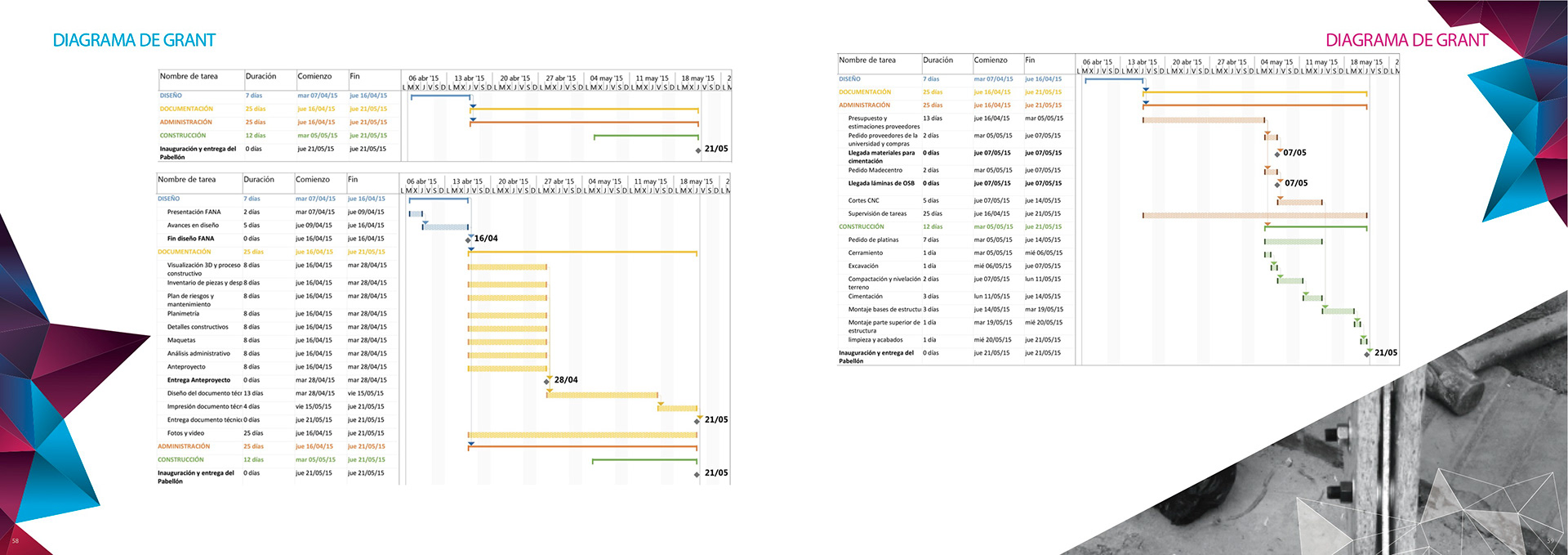Select the Excavación task name
The image size is (1568, 555).
863,266
